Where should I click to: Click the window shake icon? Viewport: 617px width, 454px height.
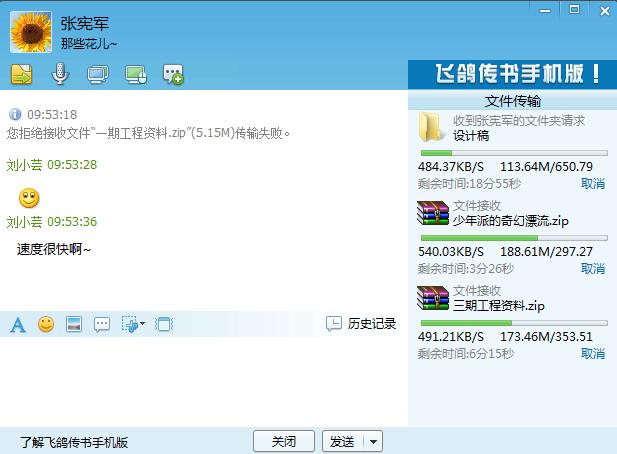tap(164, 324)
